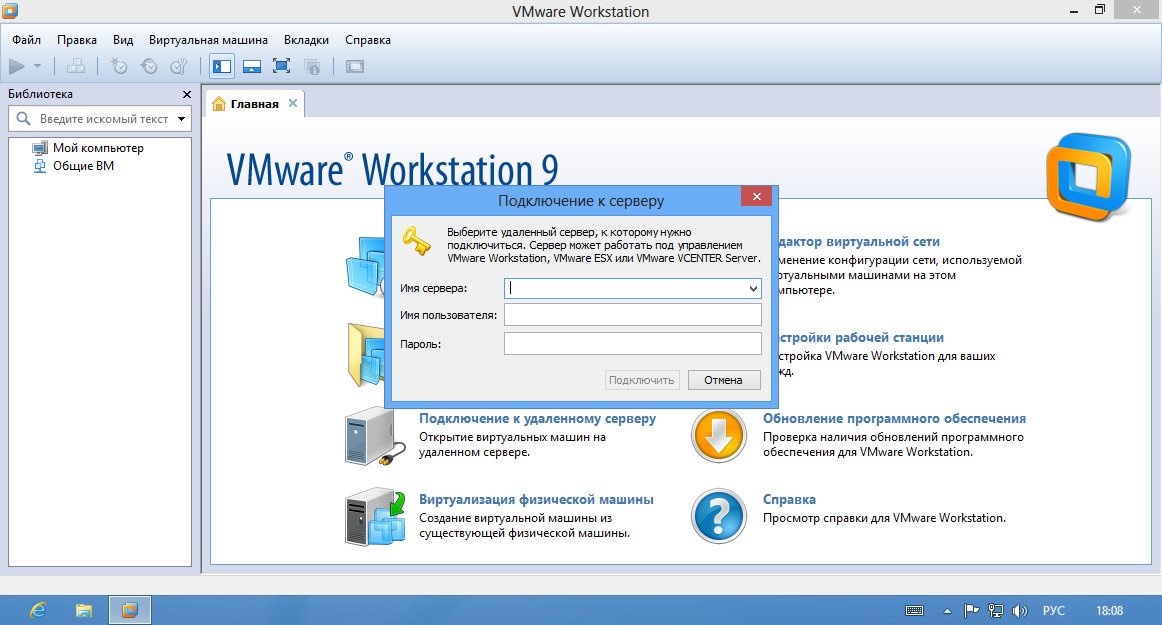Click the VMware Workstation taskbar icon
The image size is (1162, 625).
point(130,610)
